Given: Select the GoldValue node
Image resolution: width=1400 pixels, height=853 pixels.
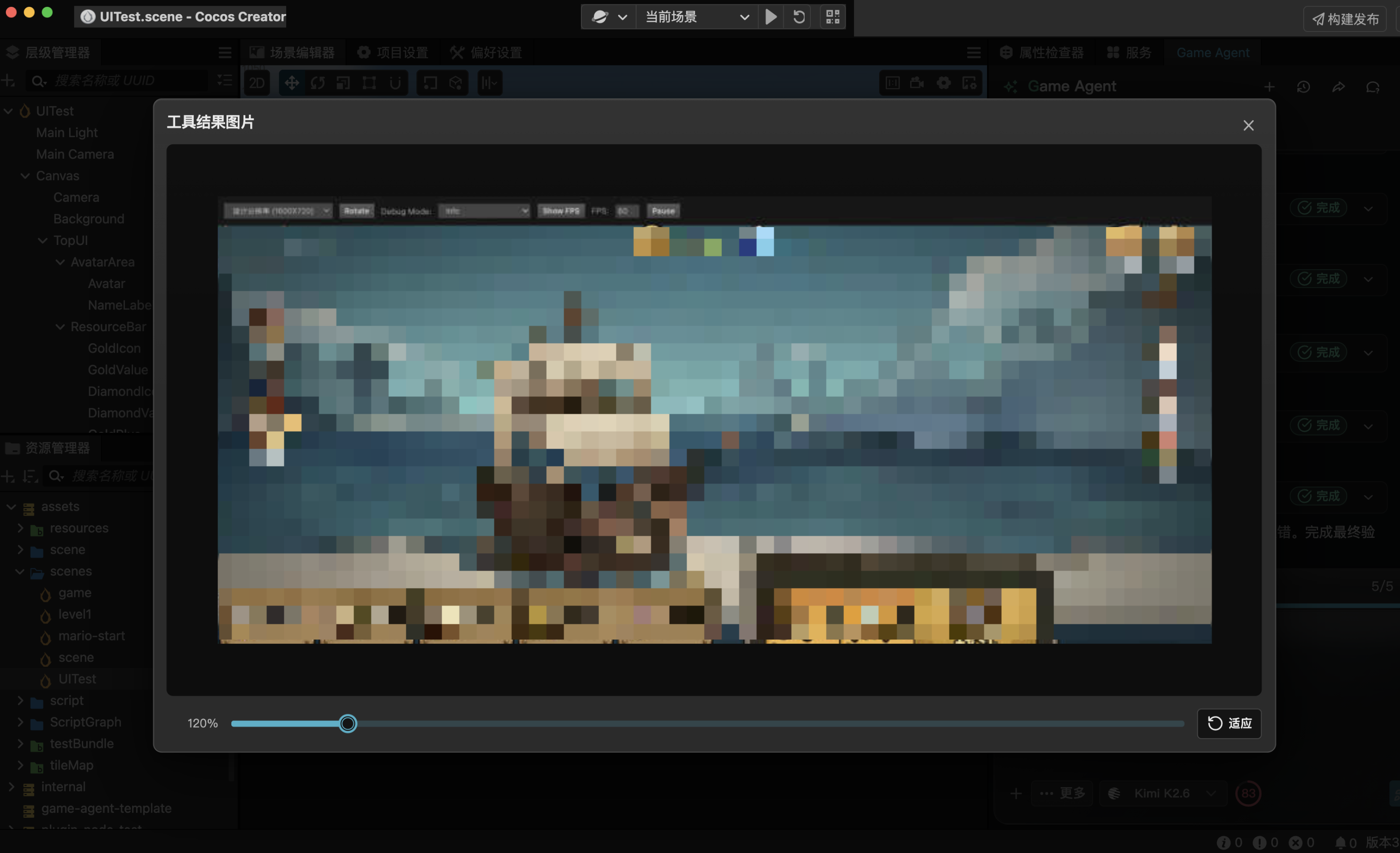Looking at the screenshot, I should coord(118,370).
